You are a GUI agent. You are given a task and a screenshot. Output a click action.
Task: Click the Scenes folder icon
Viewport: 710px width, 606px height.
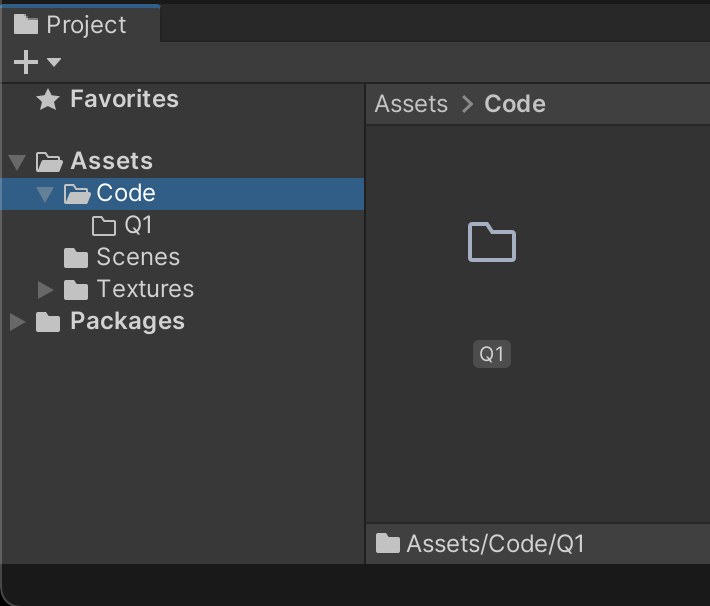[x=76, y=257]
